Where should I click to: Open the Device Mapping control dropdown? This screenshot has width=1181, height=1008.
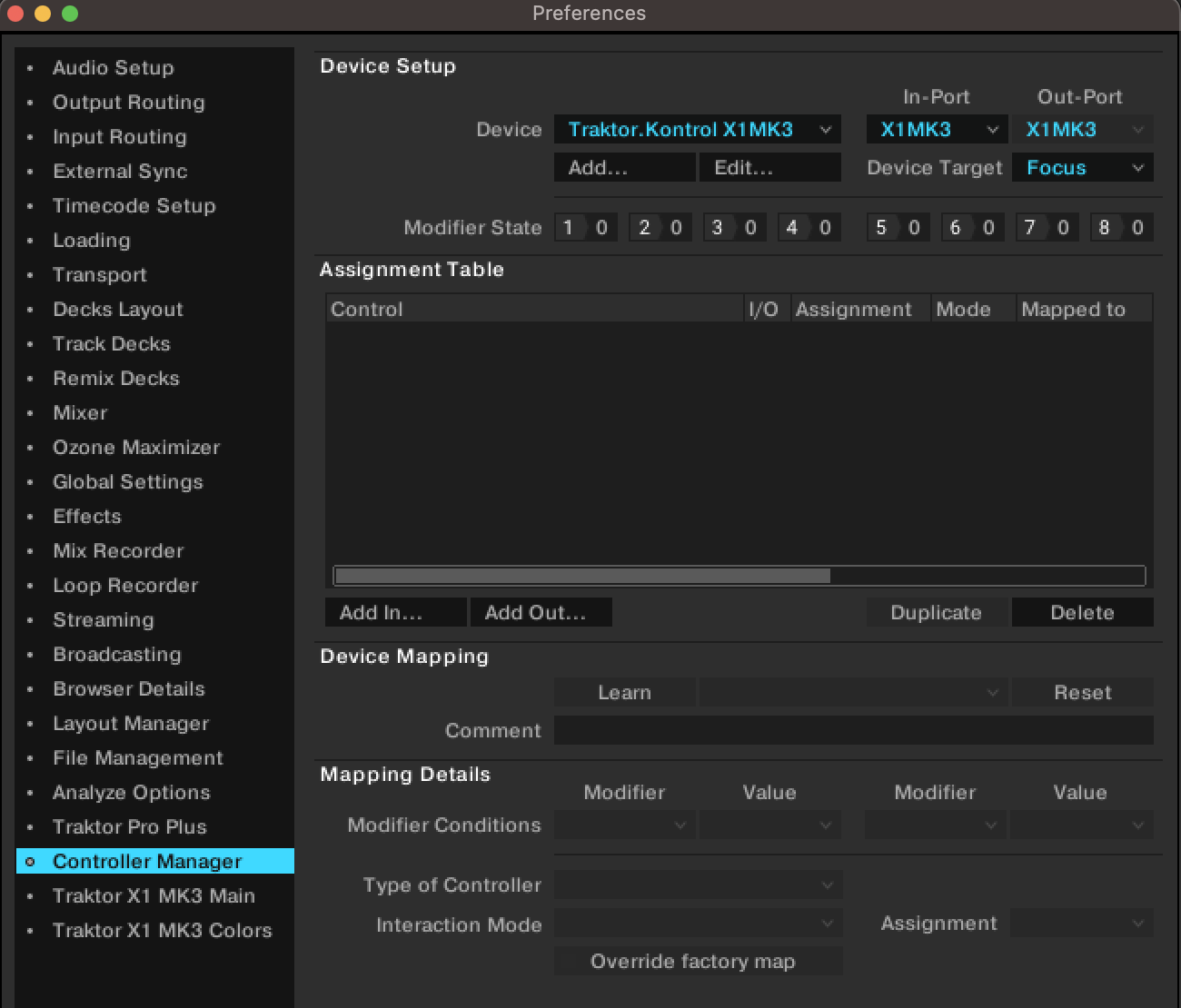tap(853, 692)
